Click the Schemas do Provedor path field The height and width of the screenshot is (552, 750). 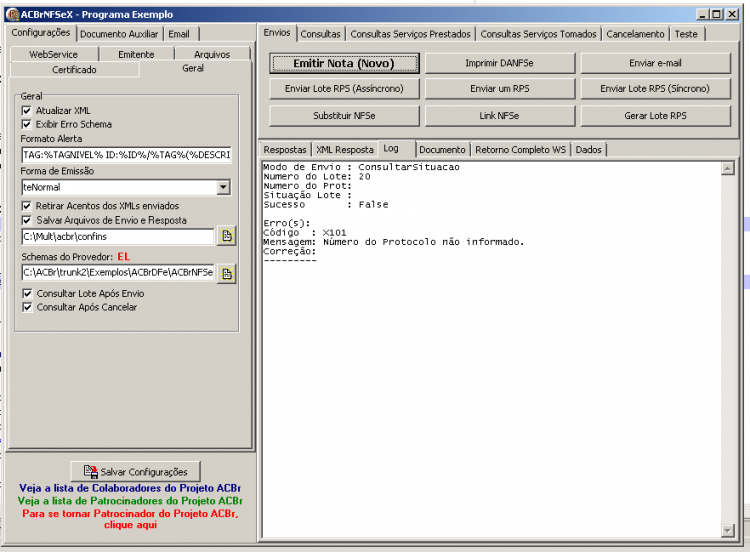(x=118, y=272)
